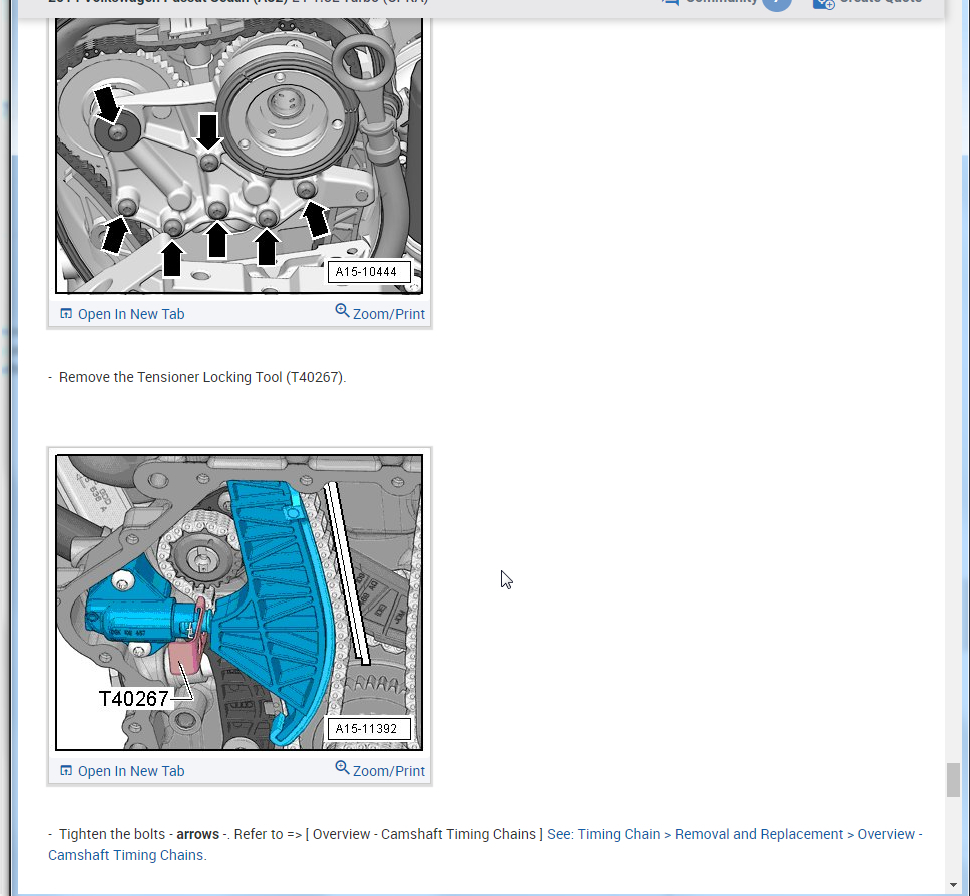This screenshot has height=896, width=970.
Task: Open the A15-11392 diagram in a new tab
Action: 122,771
